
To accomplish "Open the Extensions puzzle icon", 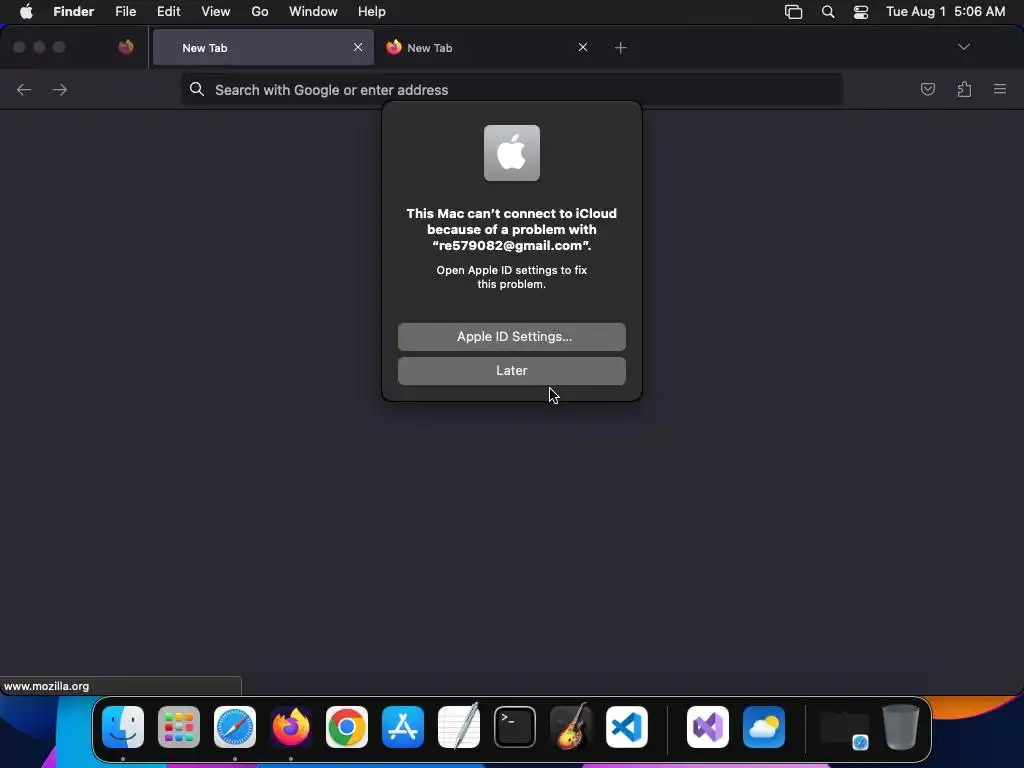I will 964,89.
